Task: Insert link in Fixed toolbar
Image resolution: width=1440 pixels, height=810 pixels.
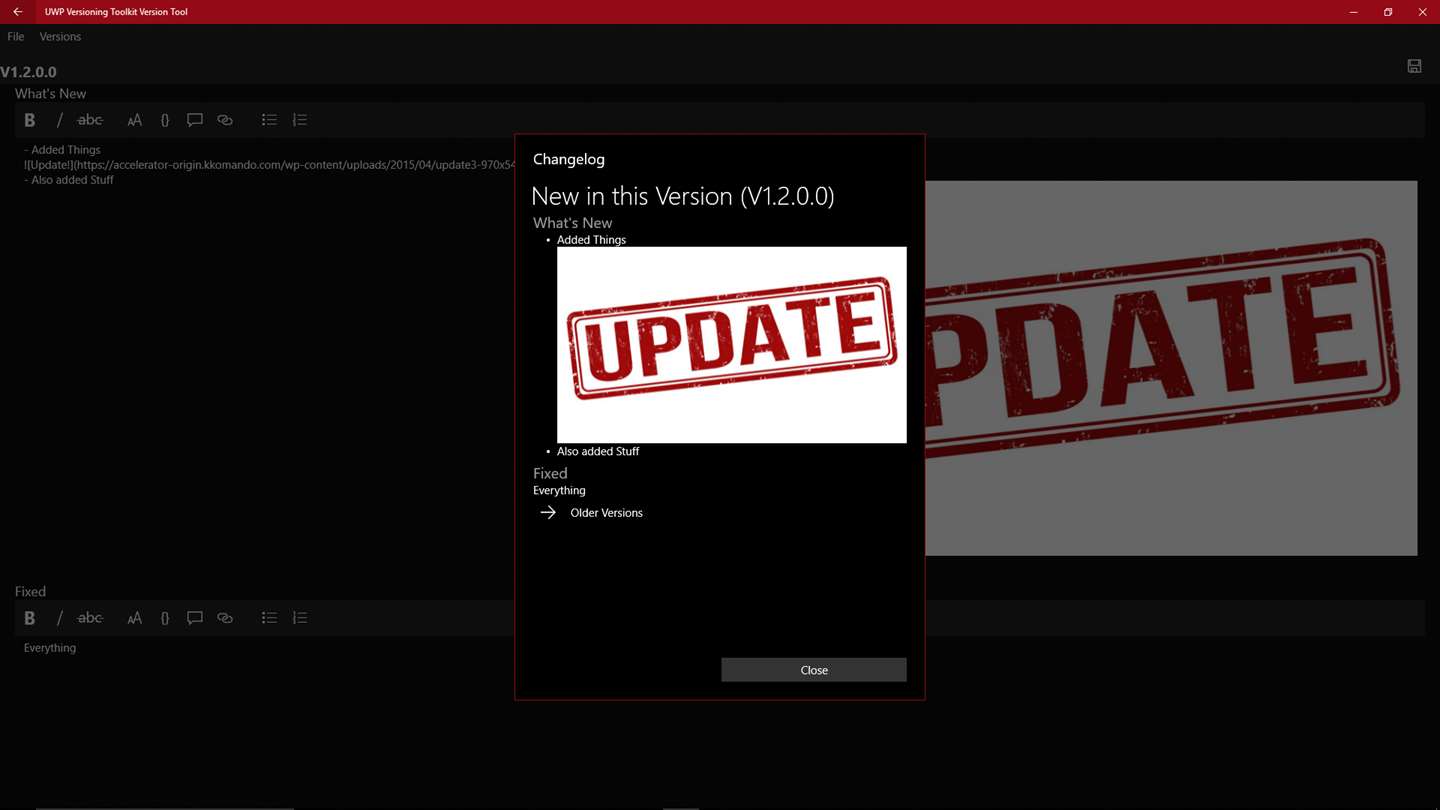Action: [225, 618]
